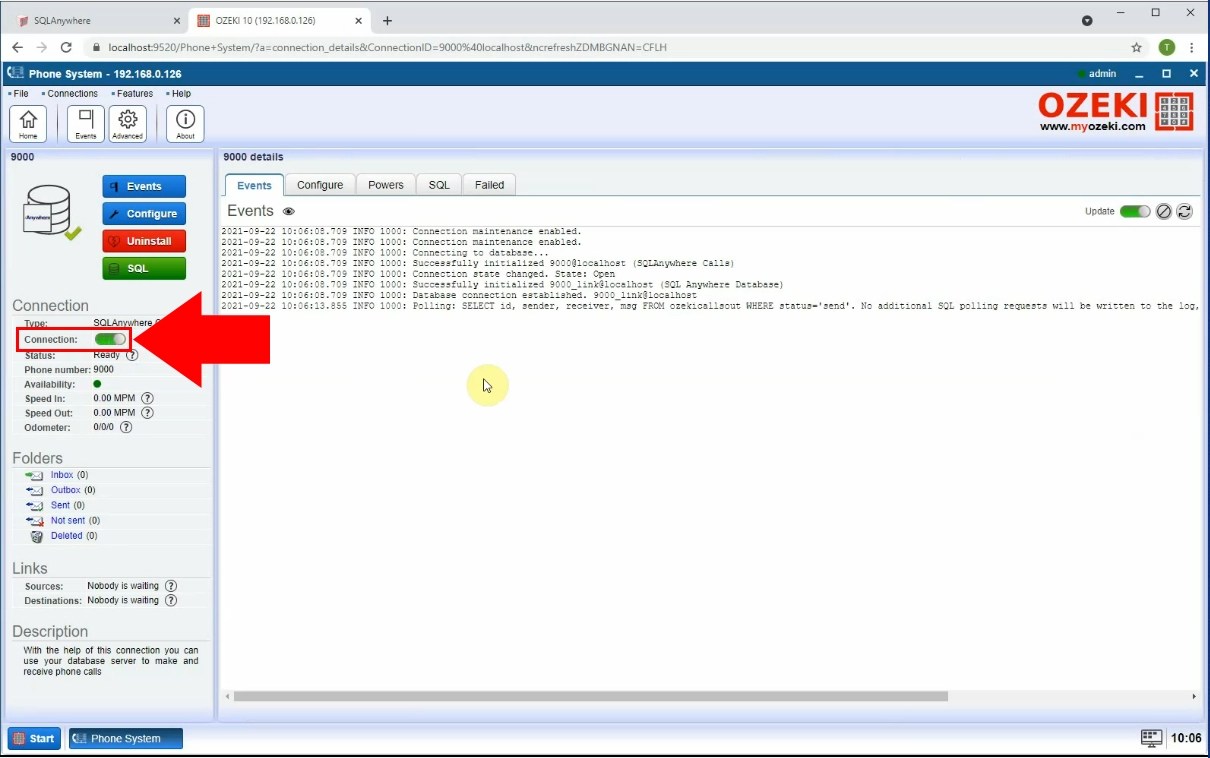Viewport: 1210px width, 758px height.
Task: Click the eye icon beside Events heading
Action: (x=289, y=211)
